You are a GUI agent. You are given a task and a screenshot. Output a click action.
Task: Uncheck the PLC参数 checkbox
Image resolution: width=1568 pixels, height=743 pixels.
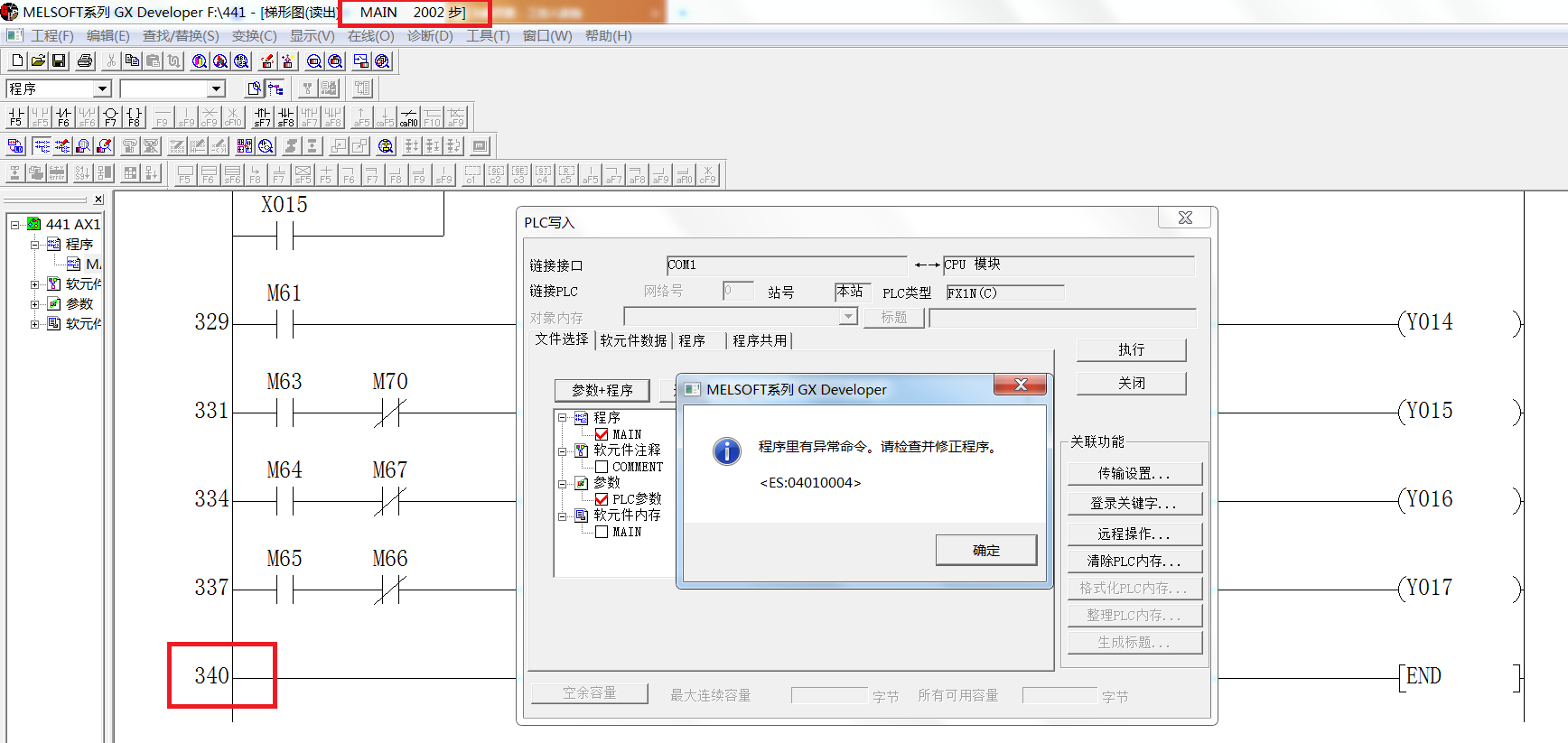click(602, 499)
